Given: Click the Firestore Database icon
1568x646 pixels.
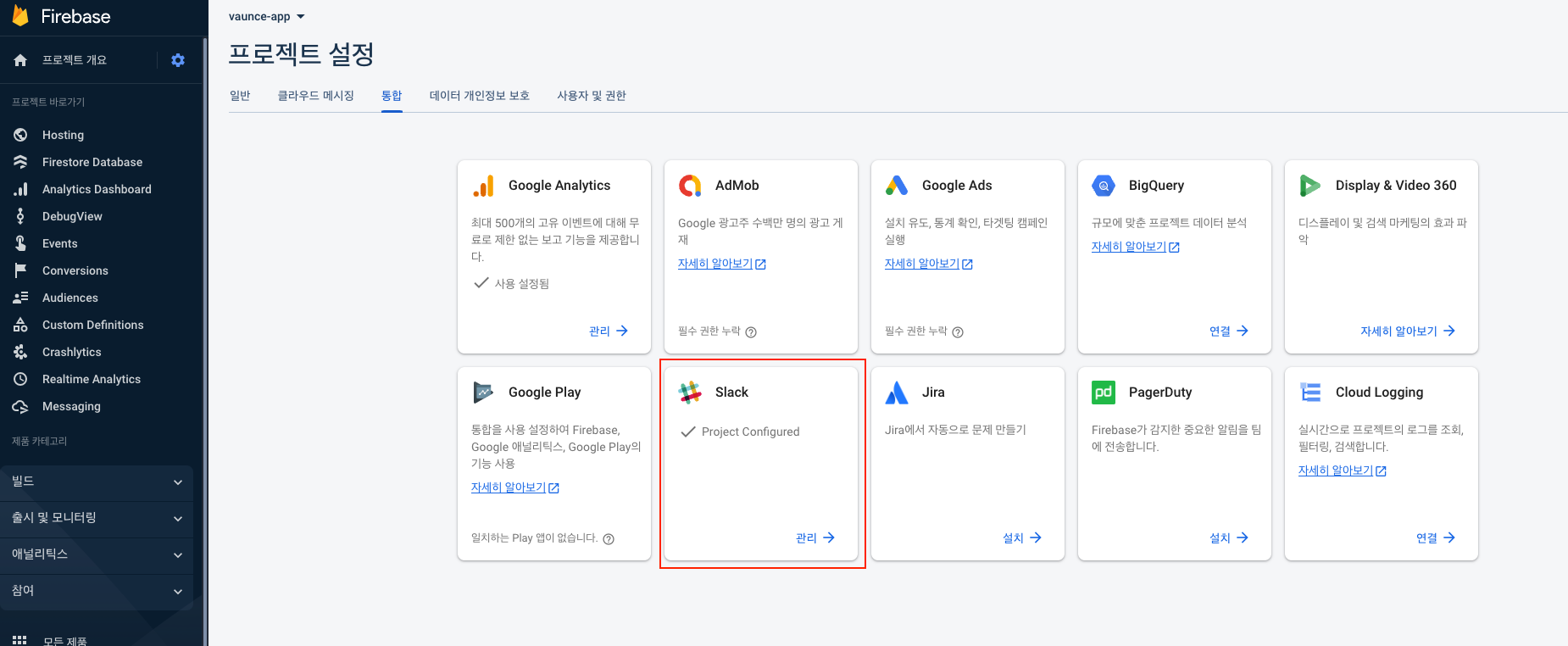Looking at the screenshot, I should coord(20,162).
